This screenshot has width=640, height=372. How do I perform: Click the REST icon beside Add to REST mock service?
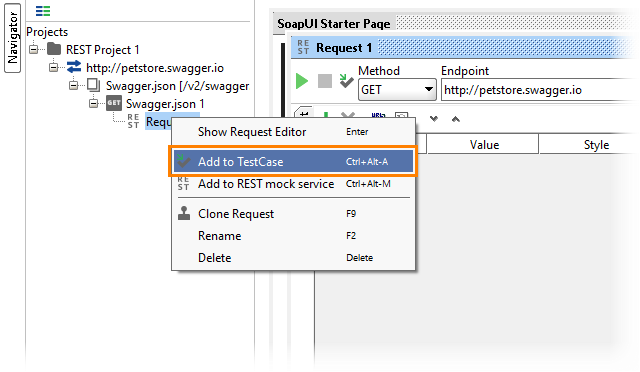pyautogui.click(x=183, y=183)
